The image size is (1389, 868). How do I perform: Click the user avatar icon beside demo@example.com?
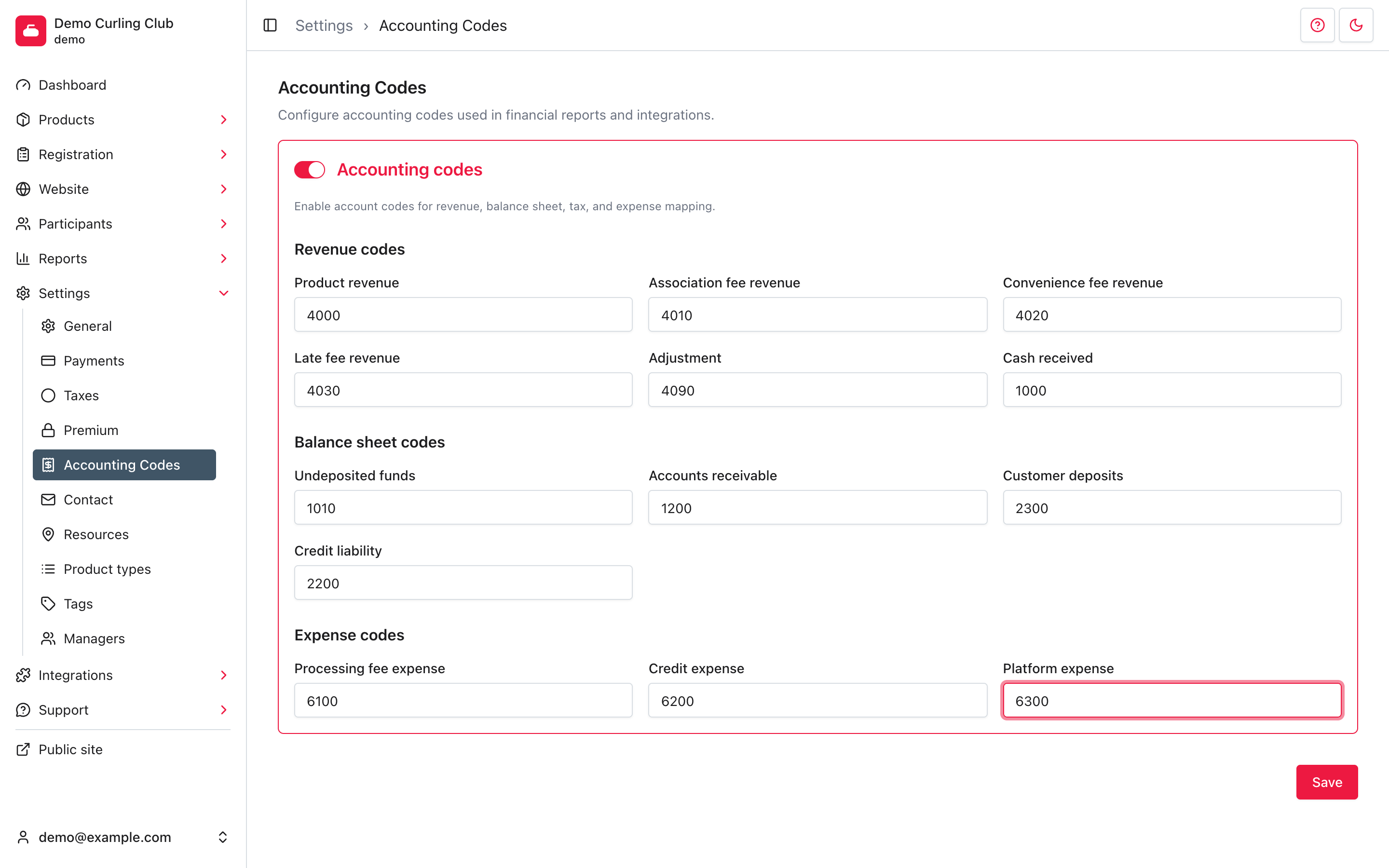click(23, 837)
